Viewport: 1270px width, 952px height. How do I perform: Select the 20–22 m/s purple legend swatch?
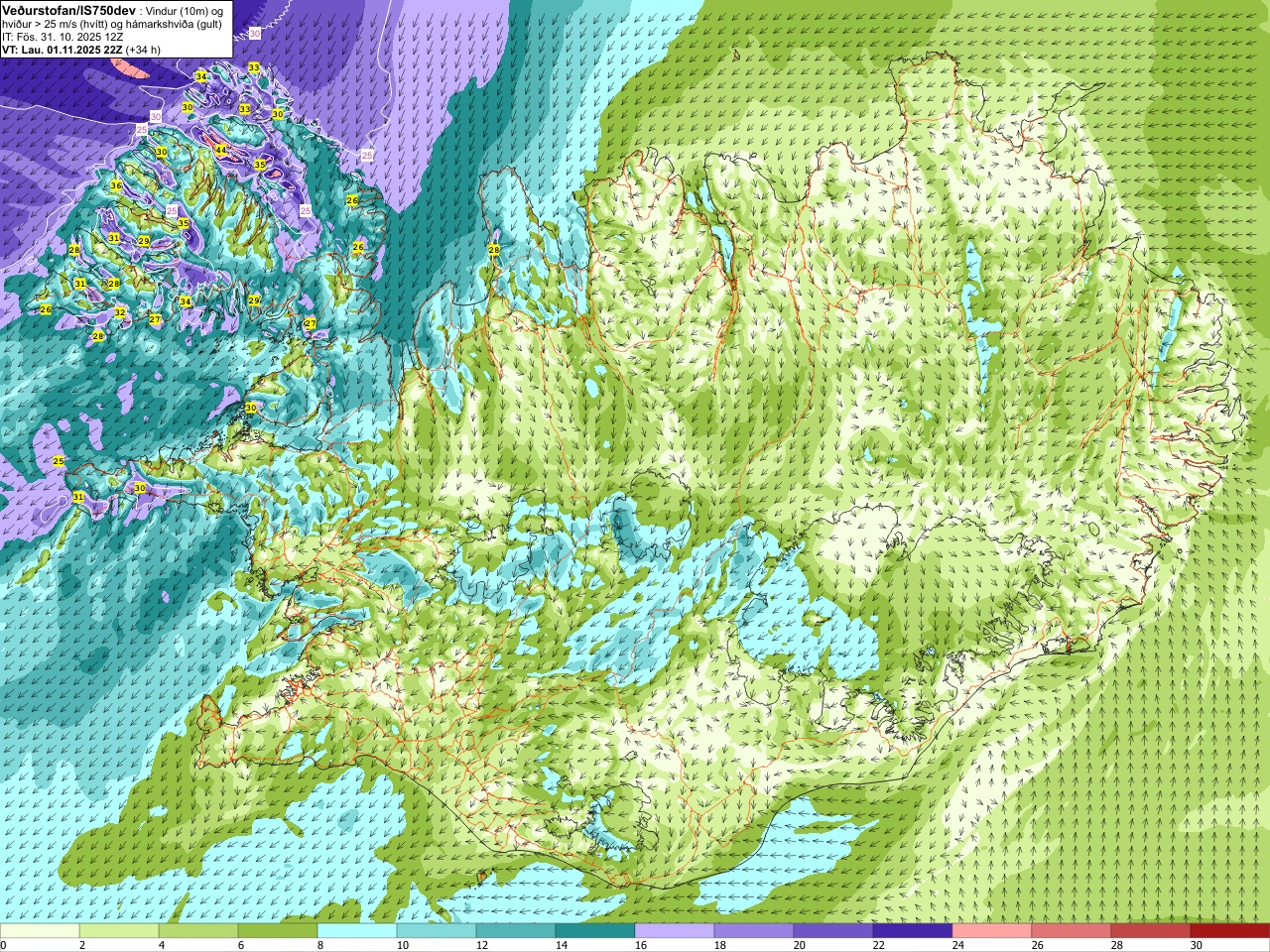[833, 931]
